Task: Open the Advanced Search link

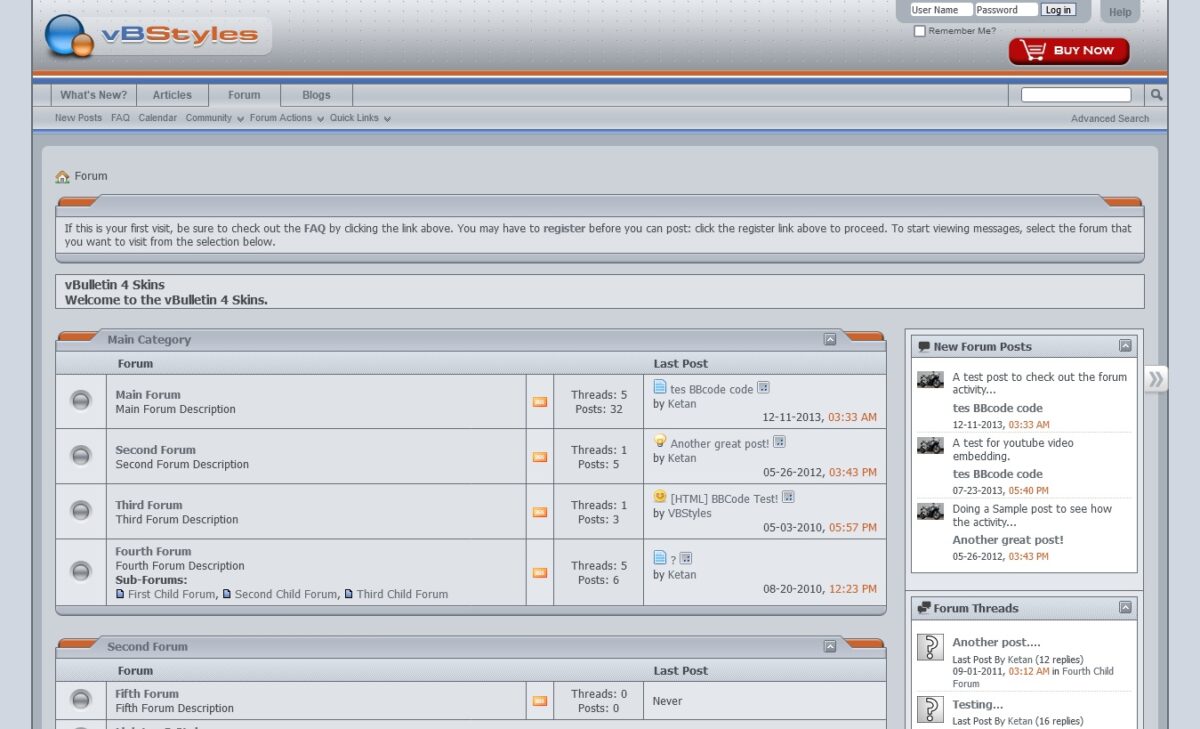Action: pyautogui.click(x=1110, y=118)
